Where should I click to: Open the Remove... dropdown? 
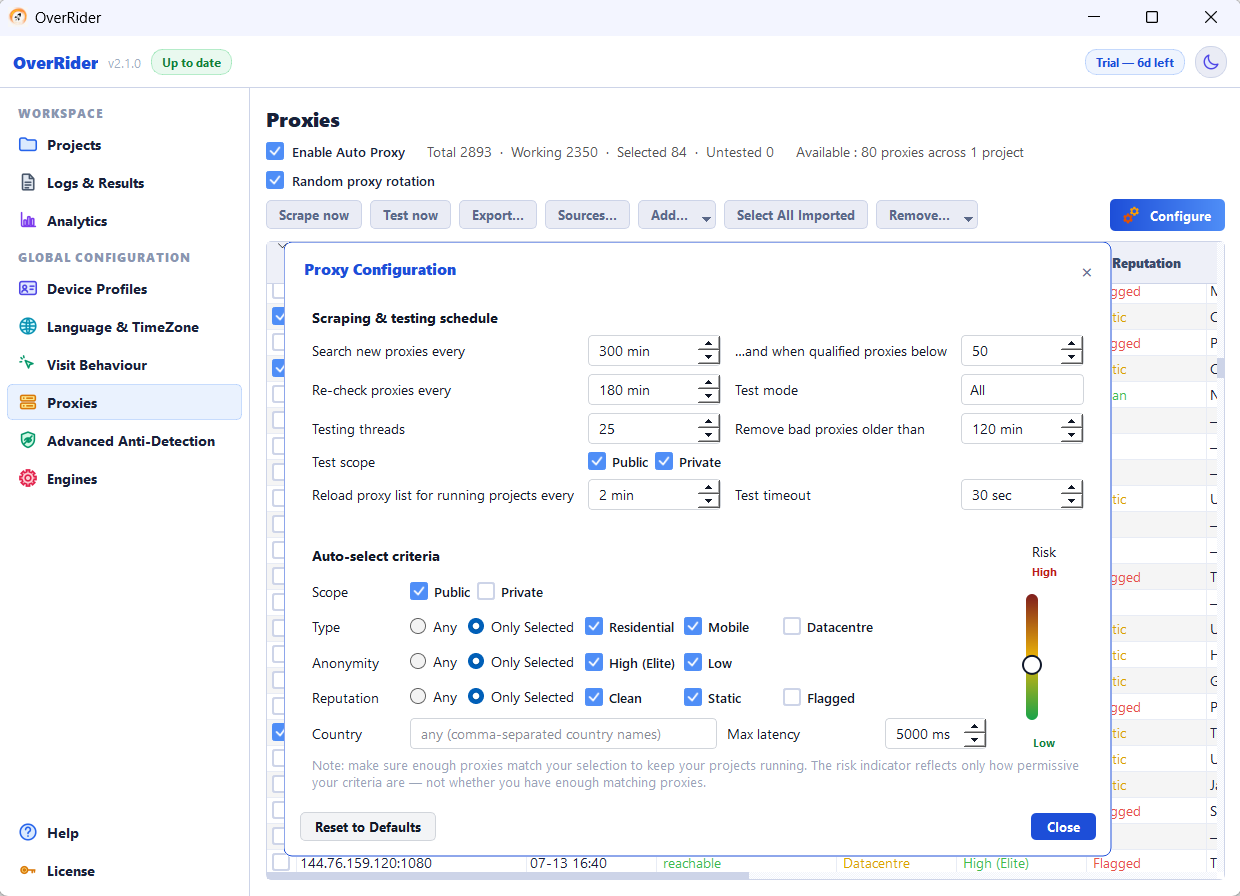(x=927, y=215)
